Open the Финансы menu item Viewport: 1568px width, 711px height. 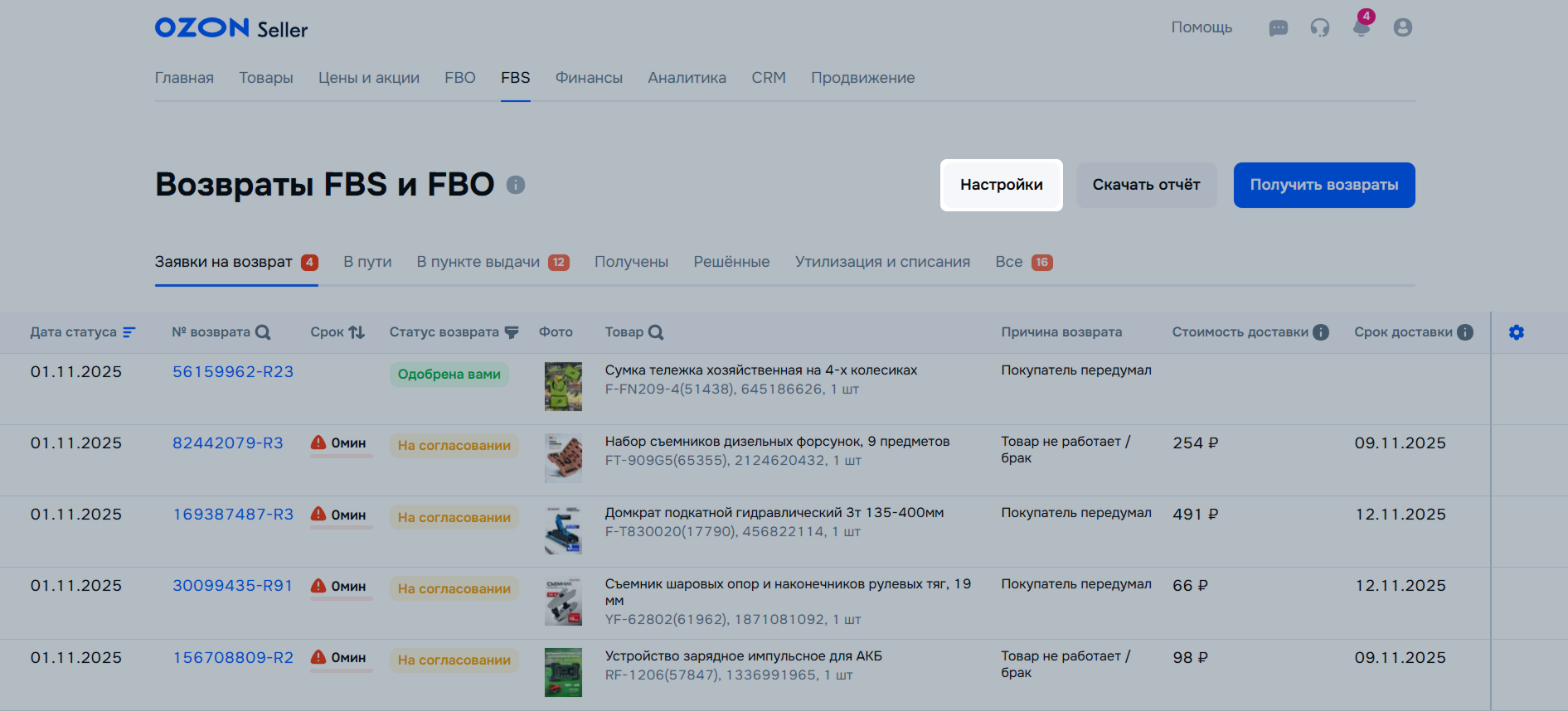click(x=589, y=78)
